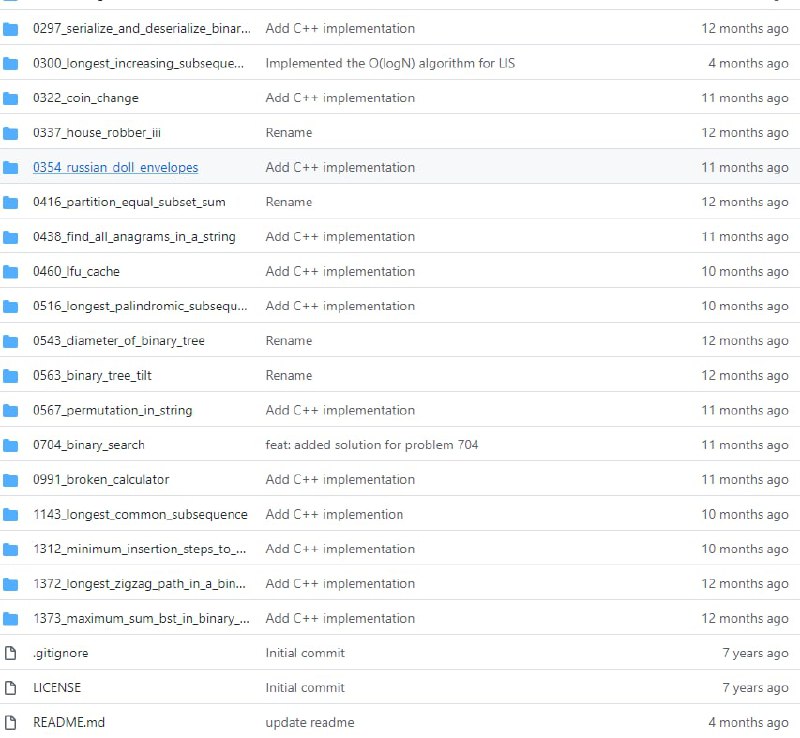This screenshot has width=800, height=738.
Task: View 'Add C++ implemention' commit for 1143
Action: click(334, 515)
